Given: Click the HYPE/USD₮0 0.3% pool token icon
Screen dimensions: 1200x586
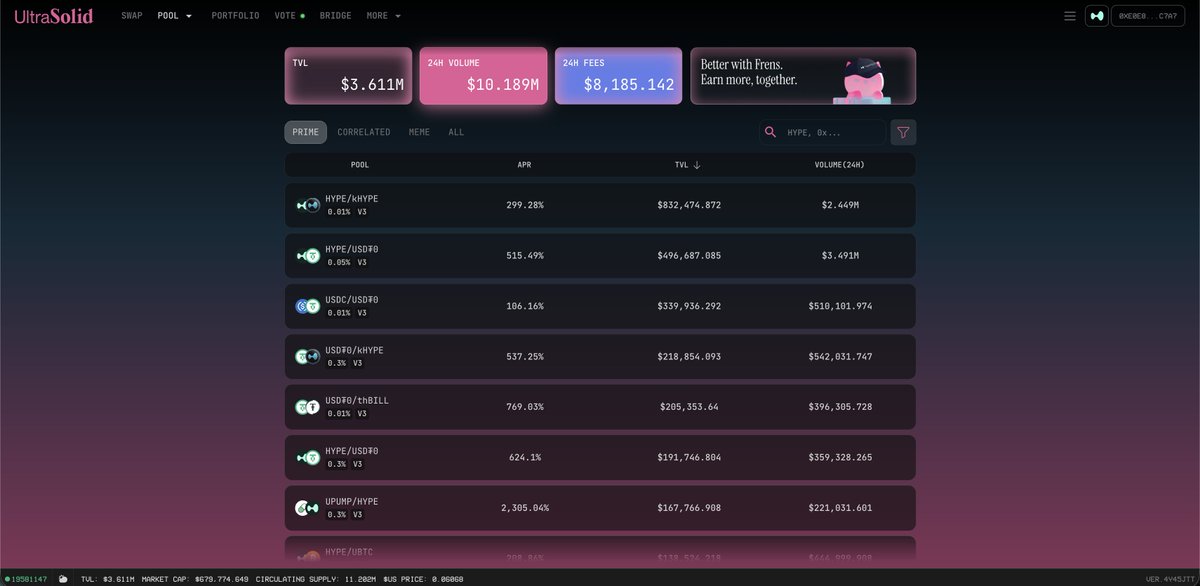Looking at the screenshot, I should [308, 457].
